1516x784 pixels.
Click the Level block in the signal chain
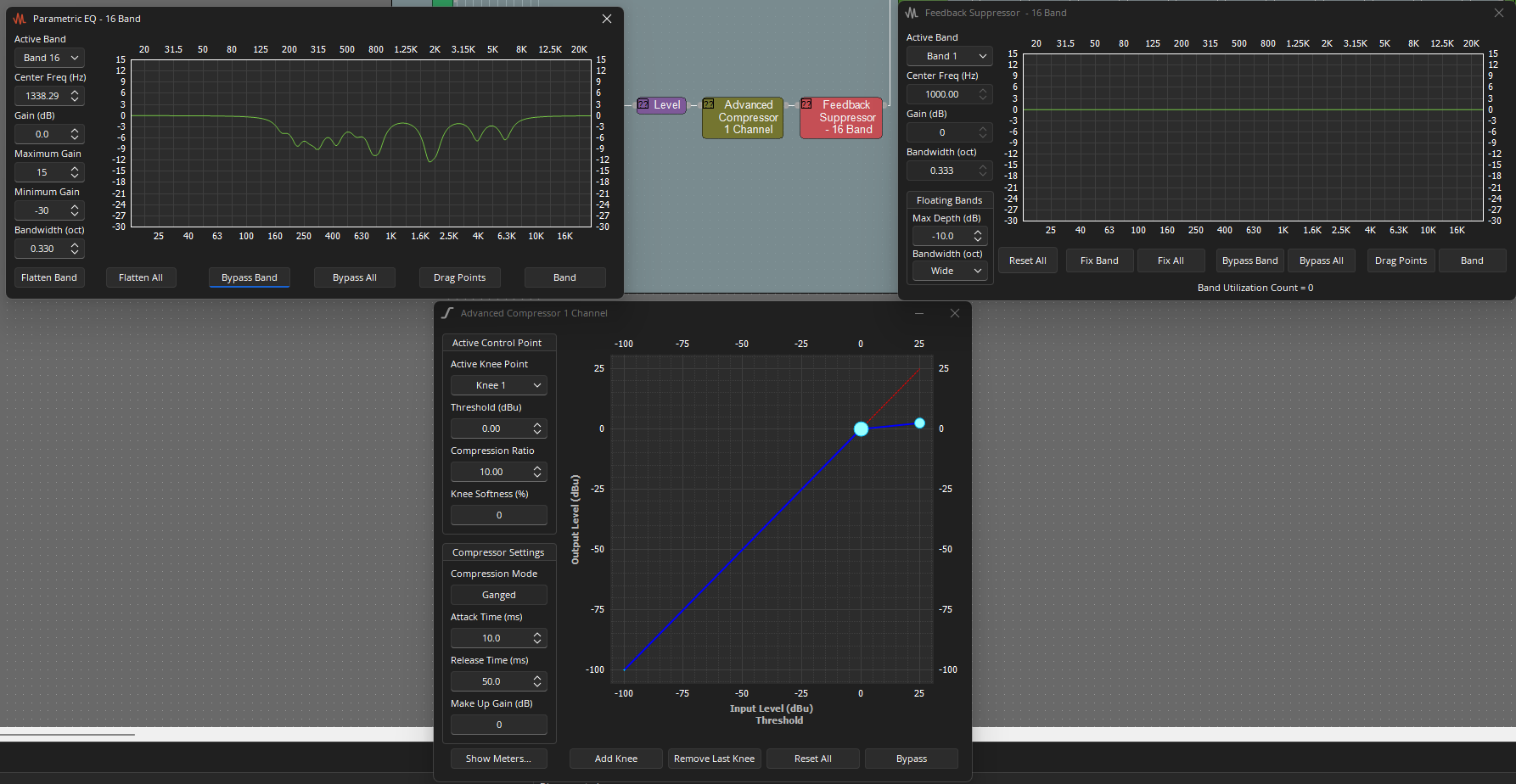(x=661, y=105)
